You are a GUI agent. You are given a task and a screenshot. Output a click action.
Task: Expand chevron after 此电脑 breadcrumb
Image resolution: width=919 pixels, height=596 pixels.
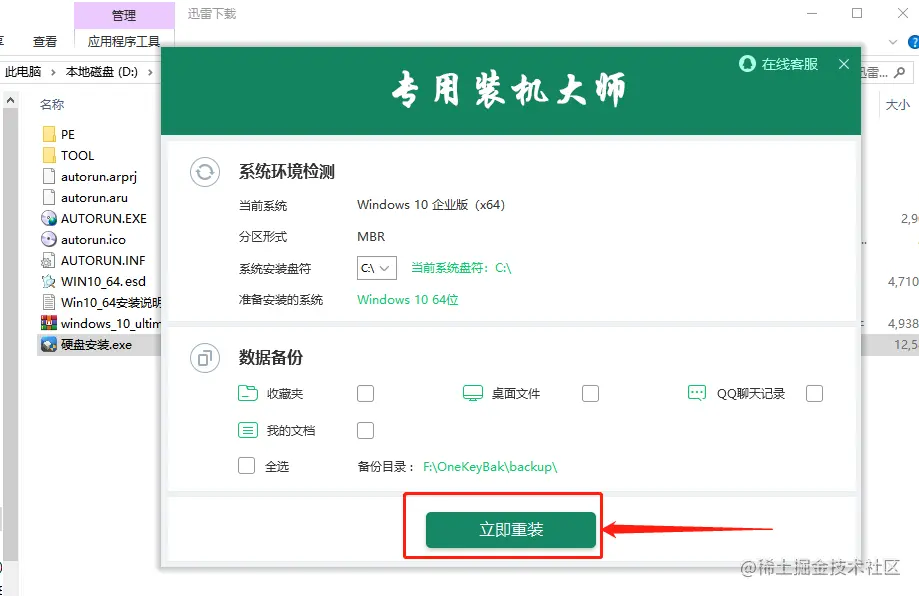click(53, 72)
